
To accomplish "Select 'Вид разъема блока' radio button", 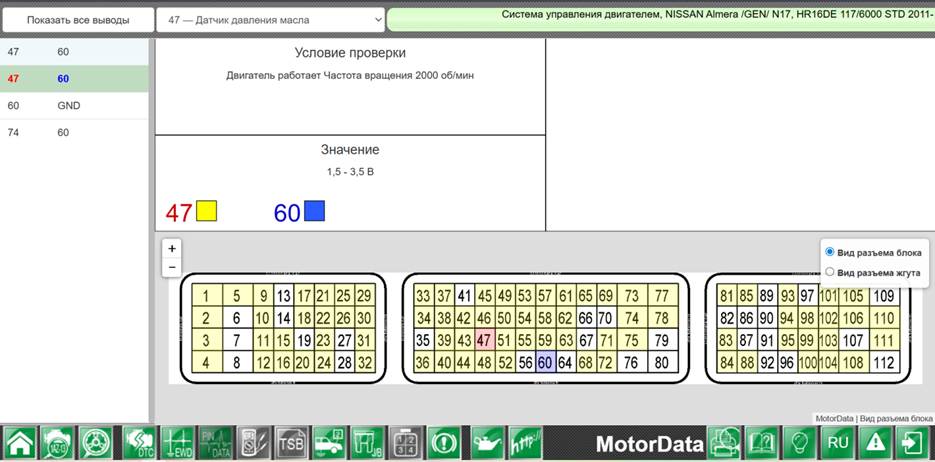I will (x=829, y=253).
